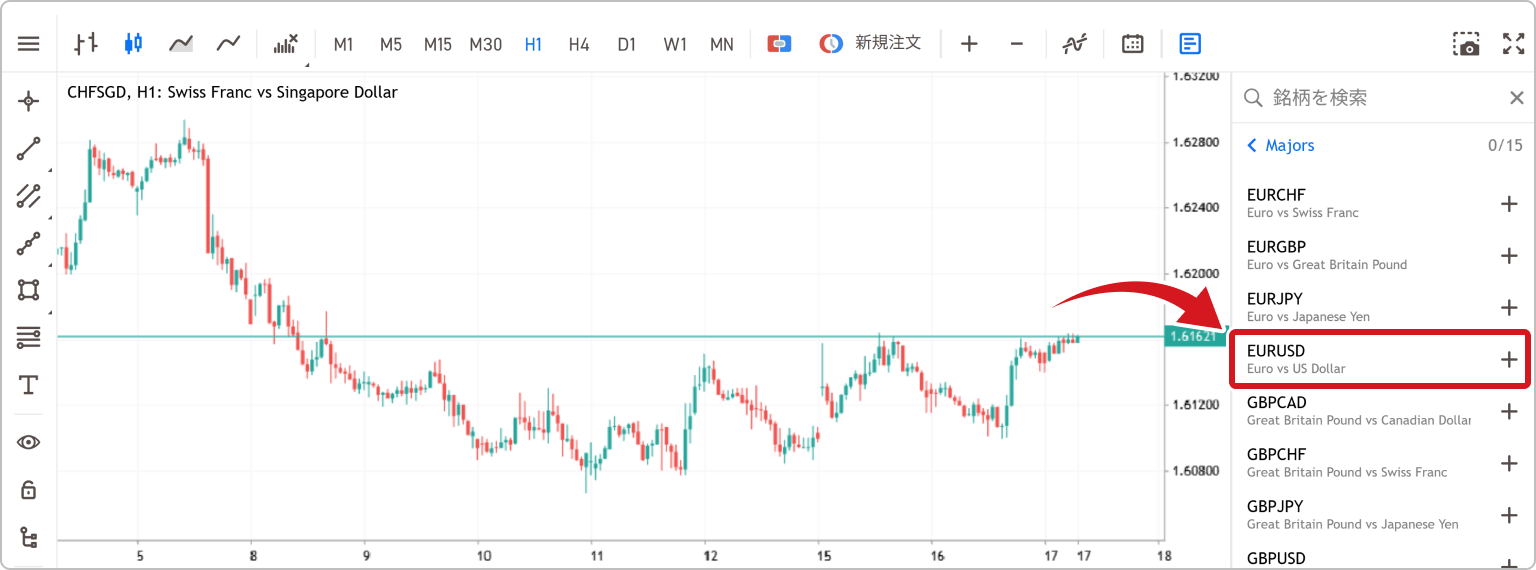
Task: Add GBPCHF with its plus button
Action: coord(1510,464)
